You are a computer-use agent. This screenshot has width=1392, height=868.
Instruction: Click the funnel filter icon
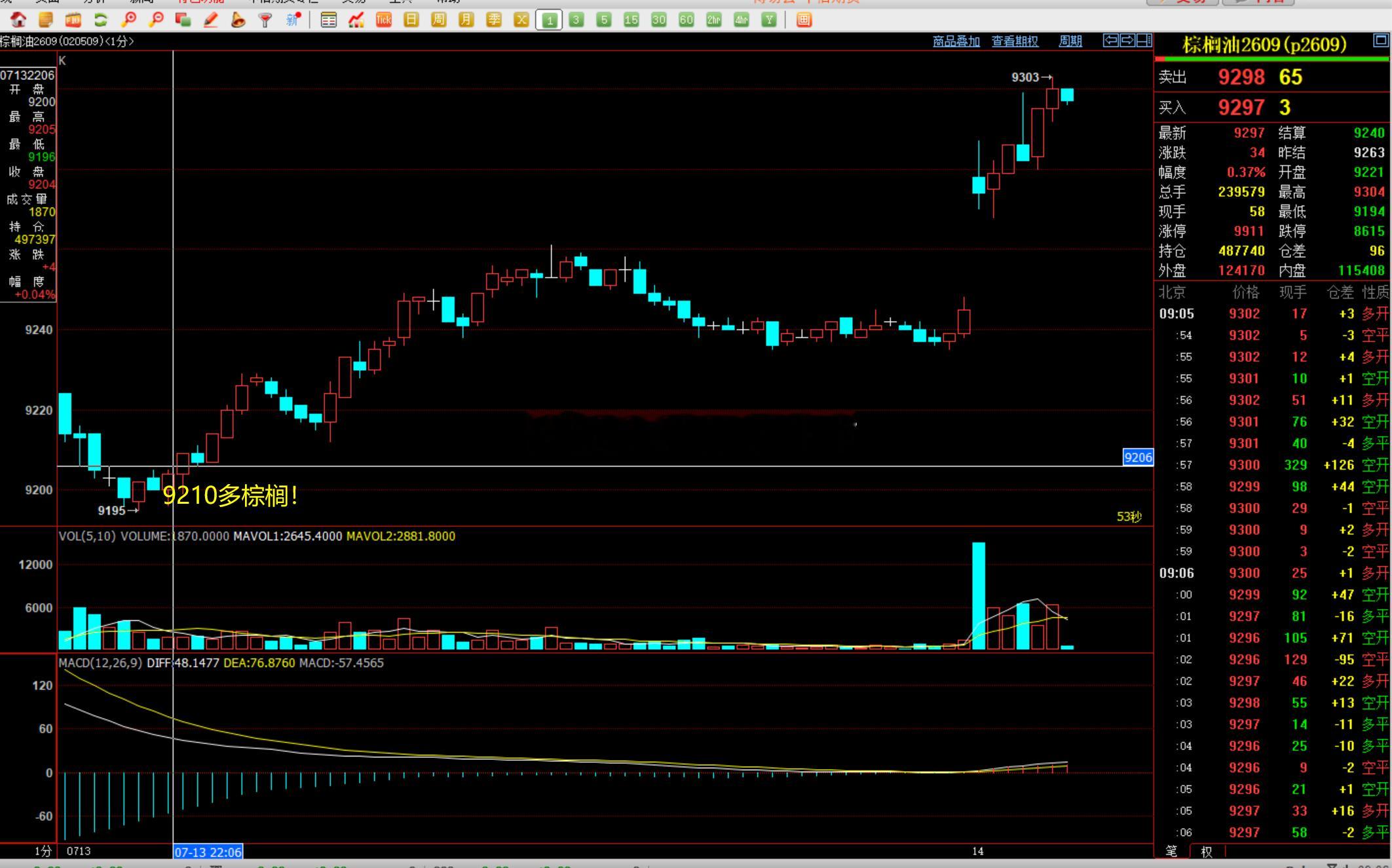(265, 20)
